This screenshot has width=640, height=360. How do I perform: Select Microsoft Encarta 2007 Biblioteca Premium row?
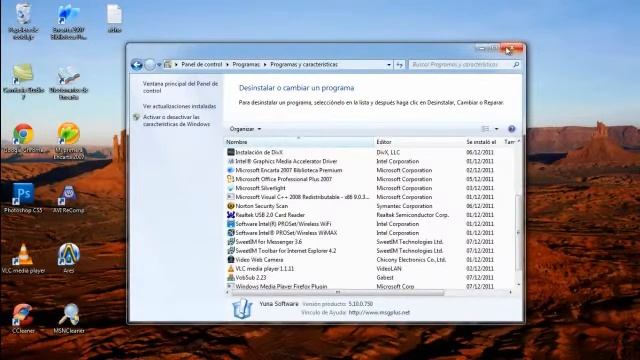coord(369,170)
